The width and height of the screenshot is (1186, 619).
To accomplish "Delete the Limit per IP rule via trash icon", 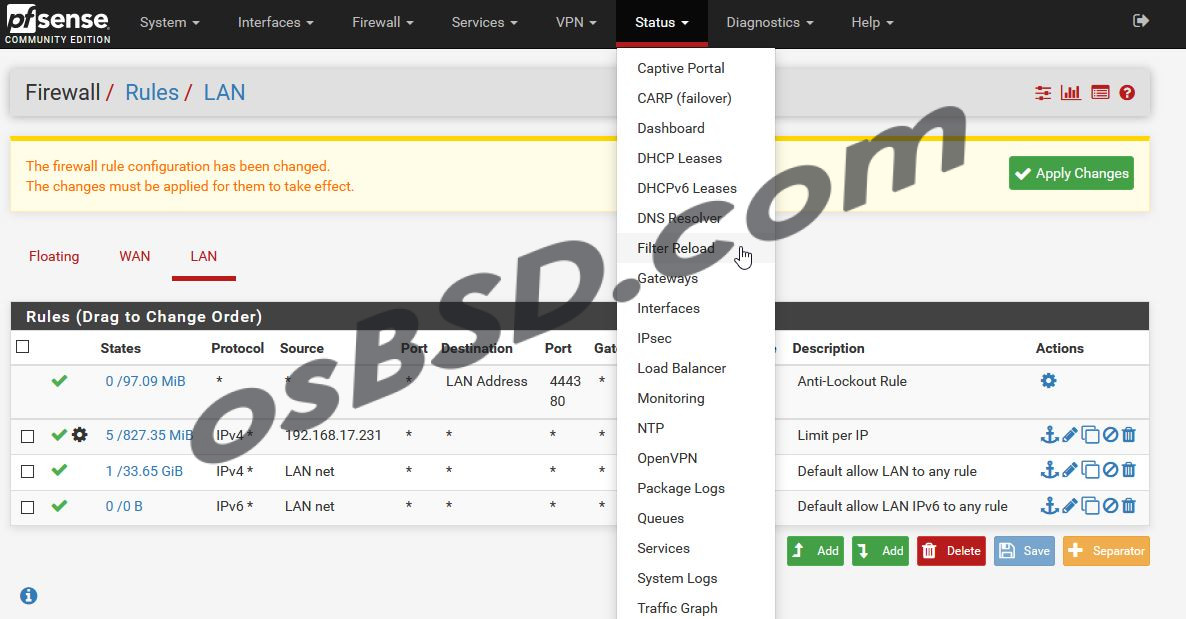I will coord(1129,434).
